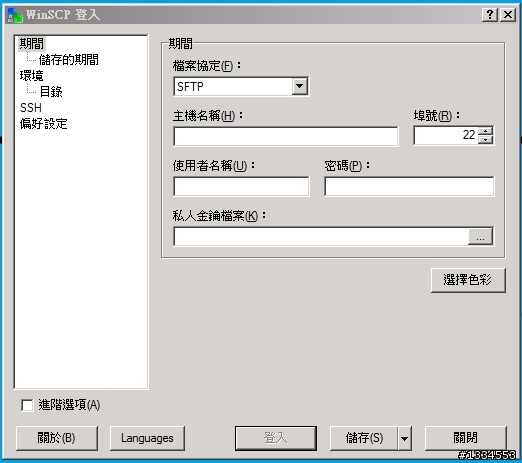Select 期間 in the navigation tree
This screenshot has width=522, height=463.
tap(31, 43)
